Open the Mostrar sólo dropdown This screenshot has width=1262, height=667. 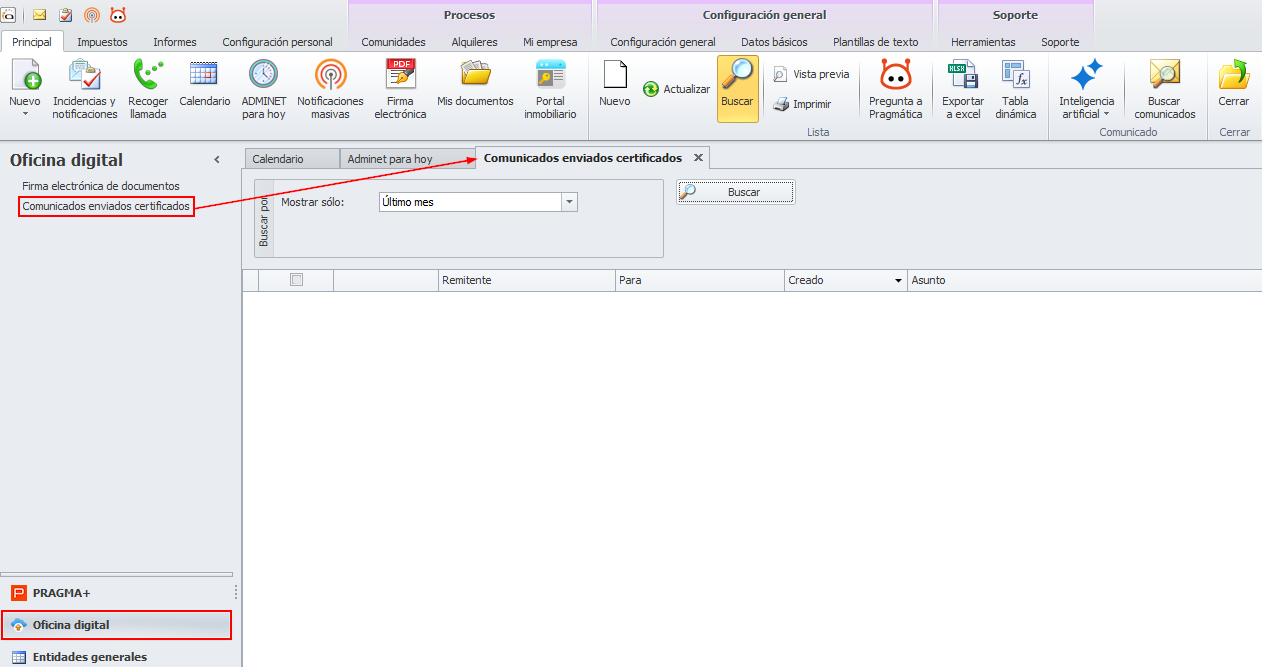point(570,202)
